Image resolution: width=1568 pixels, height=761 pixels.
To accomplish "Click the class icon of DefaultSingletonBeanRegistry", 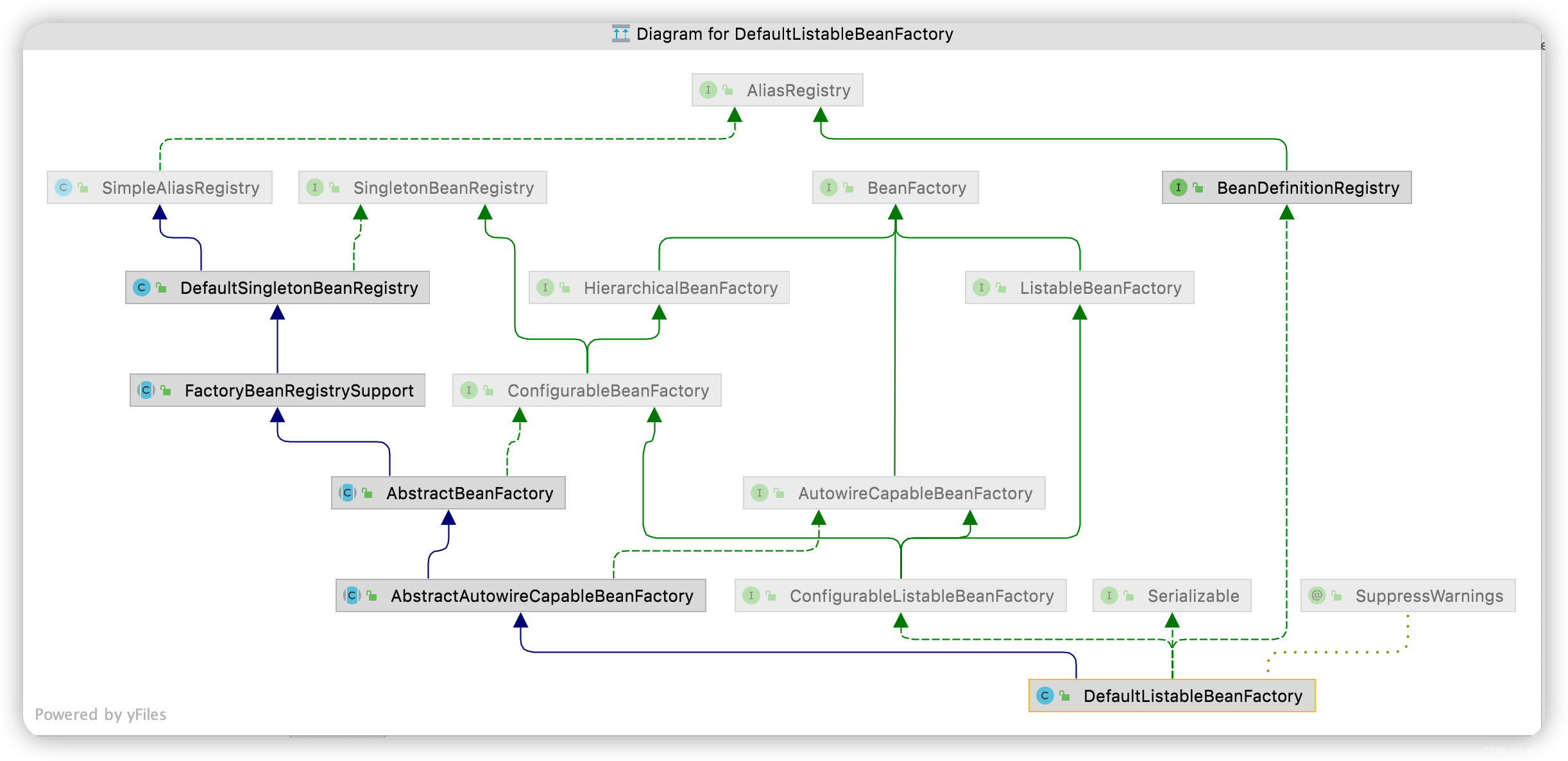I will (141, 287).
